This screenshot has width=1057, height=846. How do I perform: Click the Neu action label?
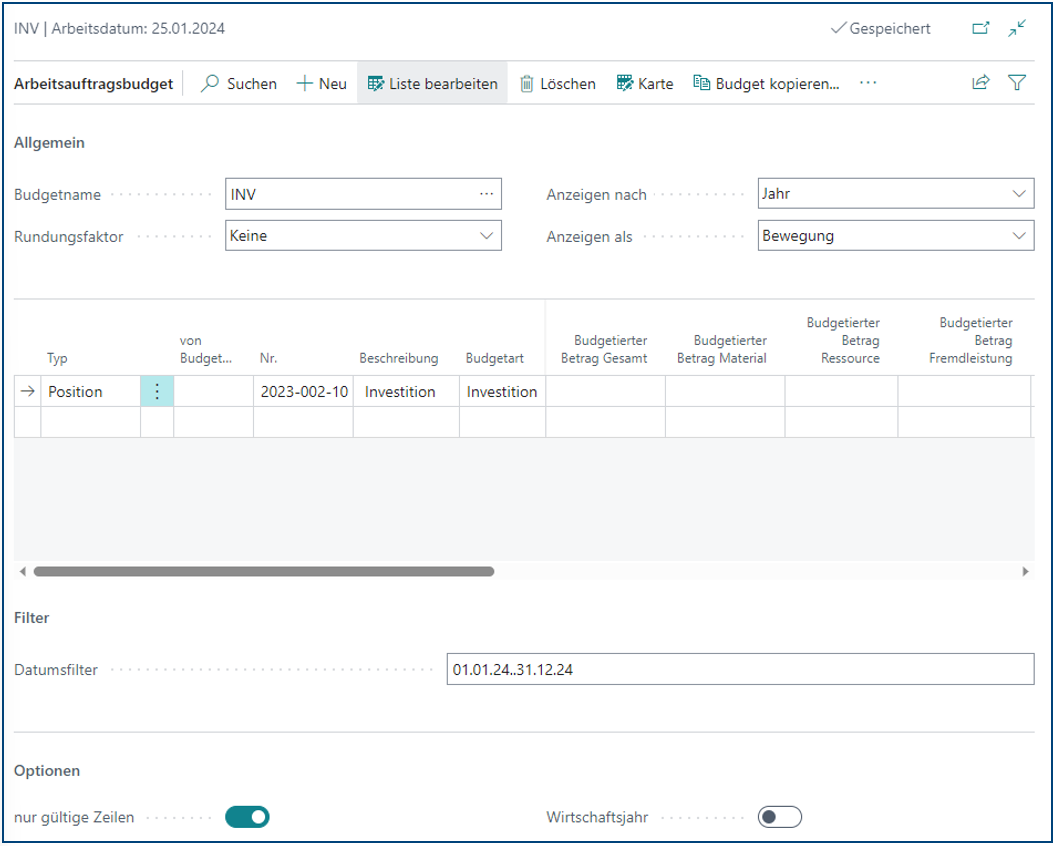click(333, 84)
